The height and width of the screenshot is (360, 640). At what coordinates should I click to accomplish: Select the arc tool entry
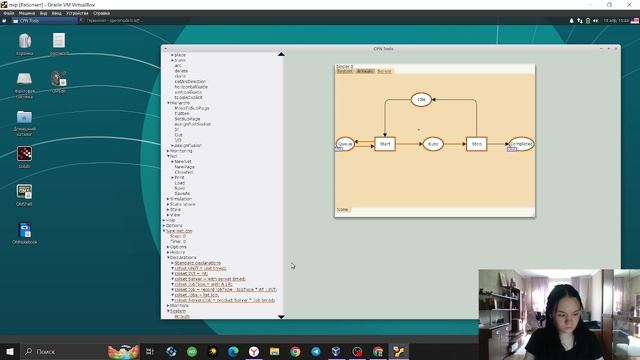pos(178,65)
